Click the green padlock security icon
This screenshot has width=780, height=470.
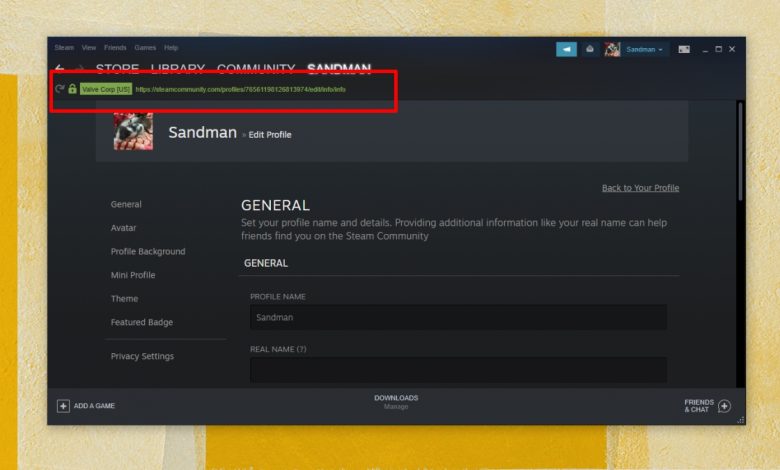pos(72,89)
